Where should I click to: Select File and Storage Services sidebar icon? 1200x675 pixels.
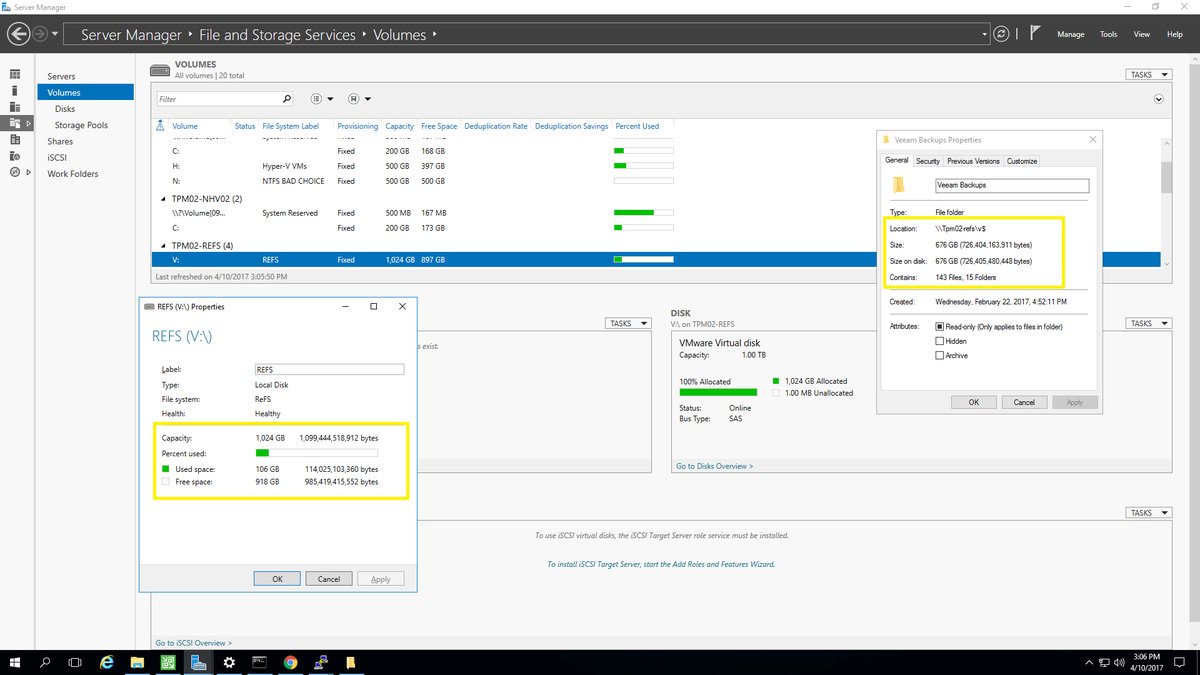[x=15, y=123]
